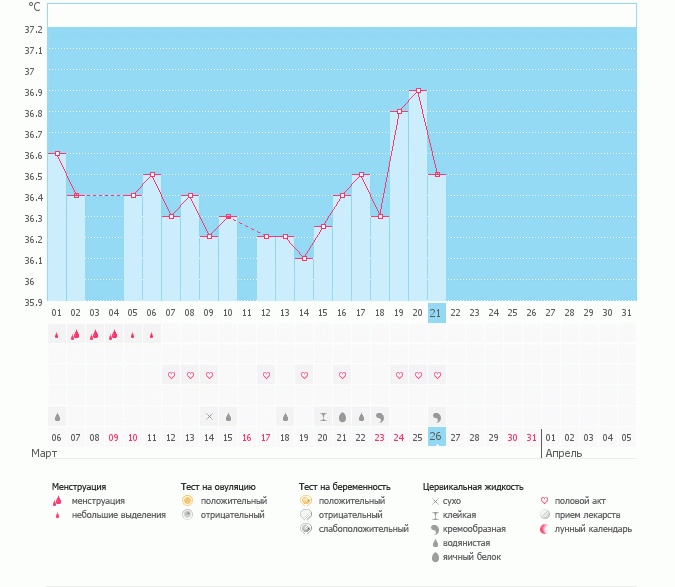Click the peak 36.9 temperature point on day 20
This screenshot has height=587, width=675.
[x=418, y=90]
